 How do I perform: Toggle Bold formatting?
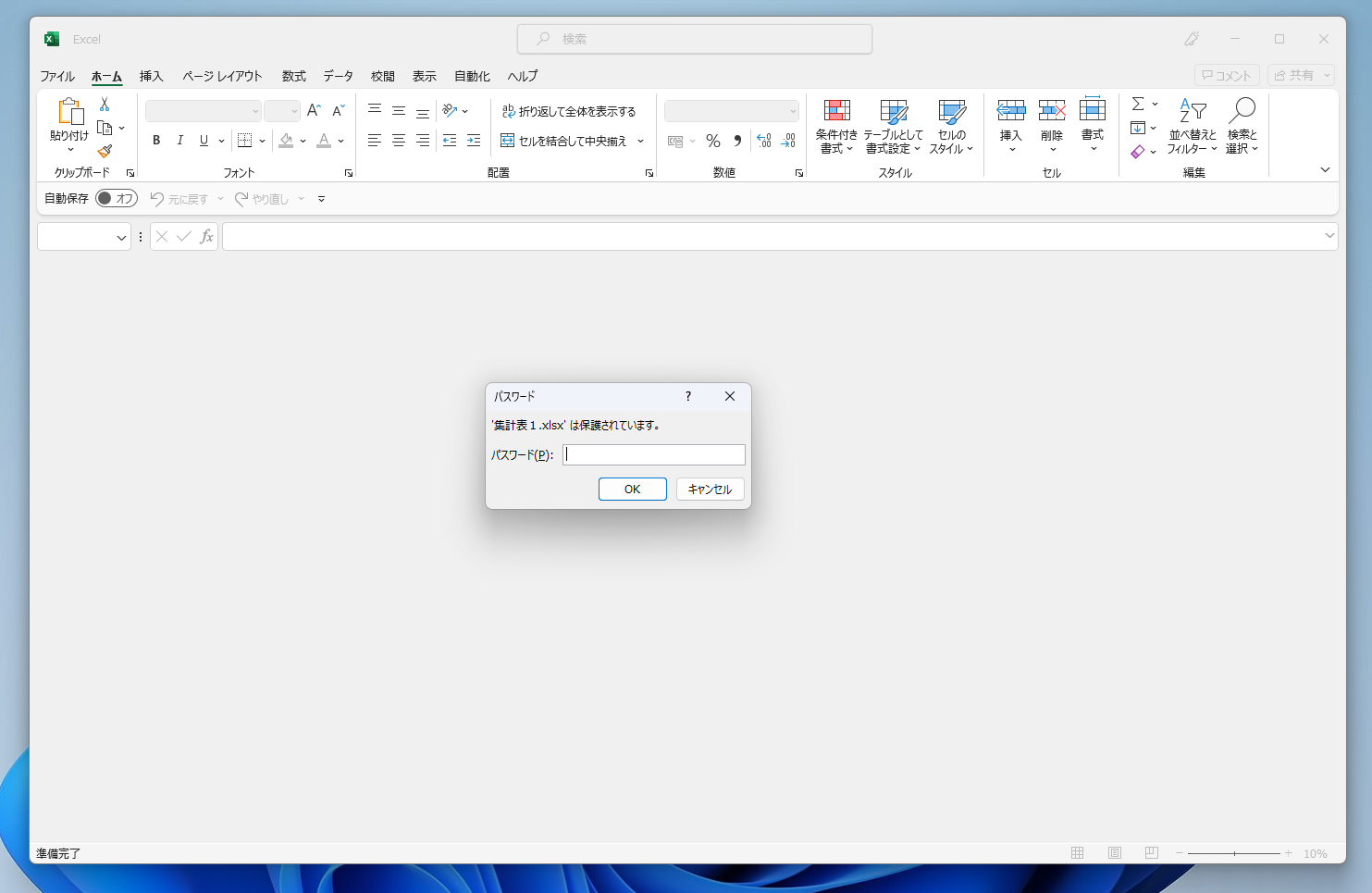[x=156, y=141]
